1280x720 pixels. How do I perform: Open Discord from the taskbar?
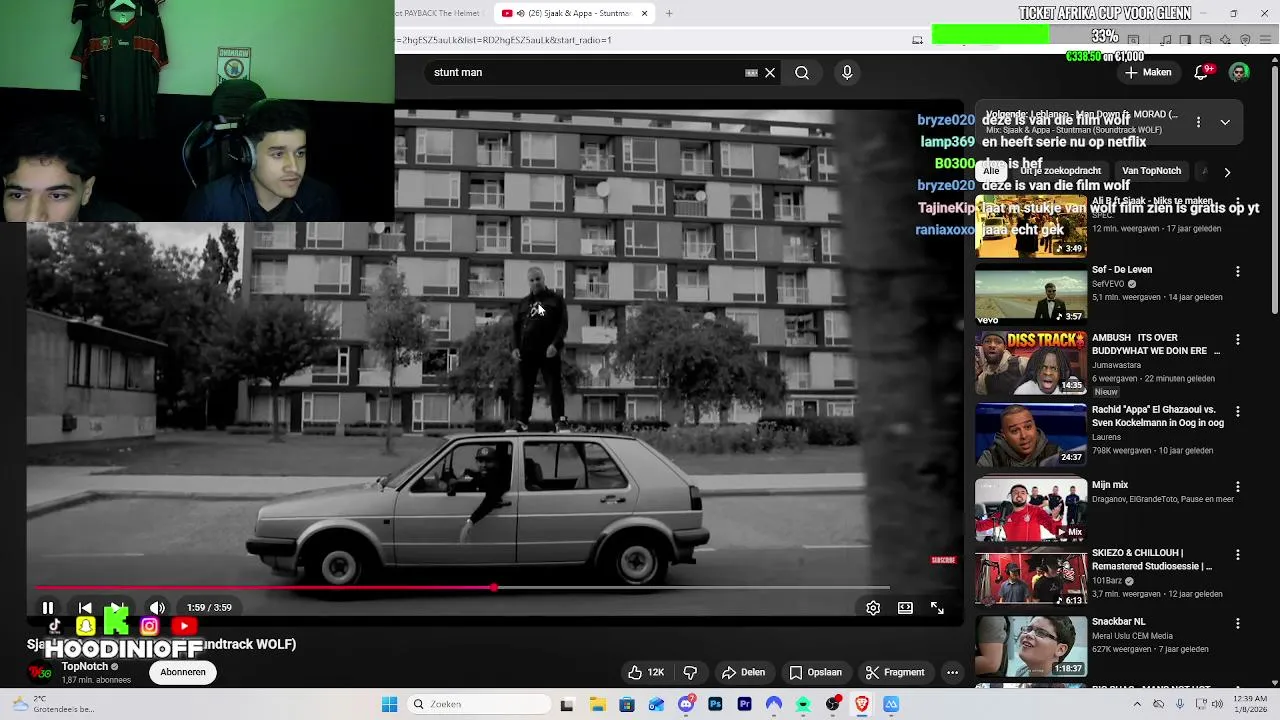tap(686, 704)
